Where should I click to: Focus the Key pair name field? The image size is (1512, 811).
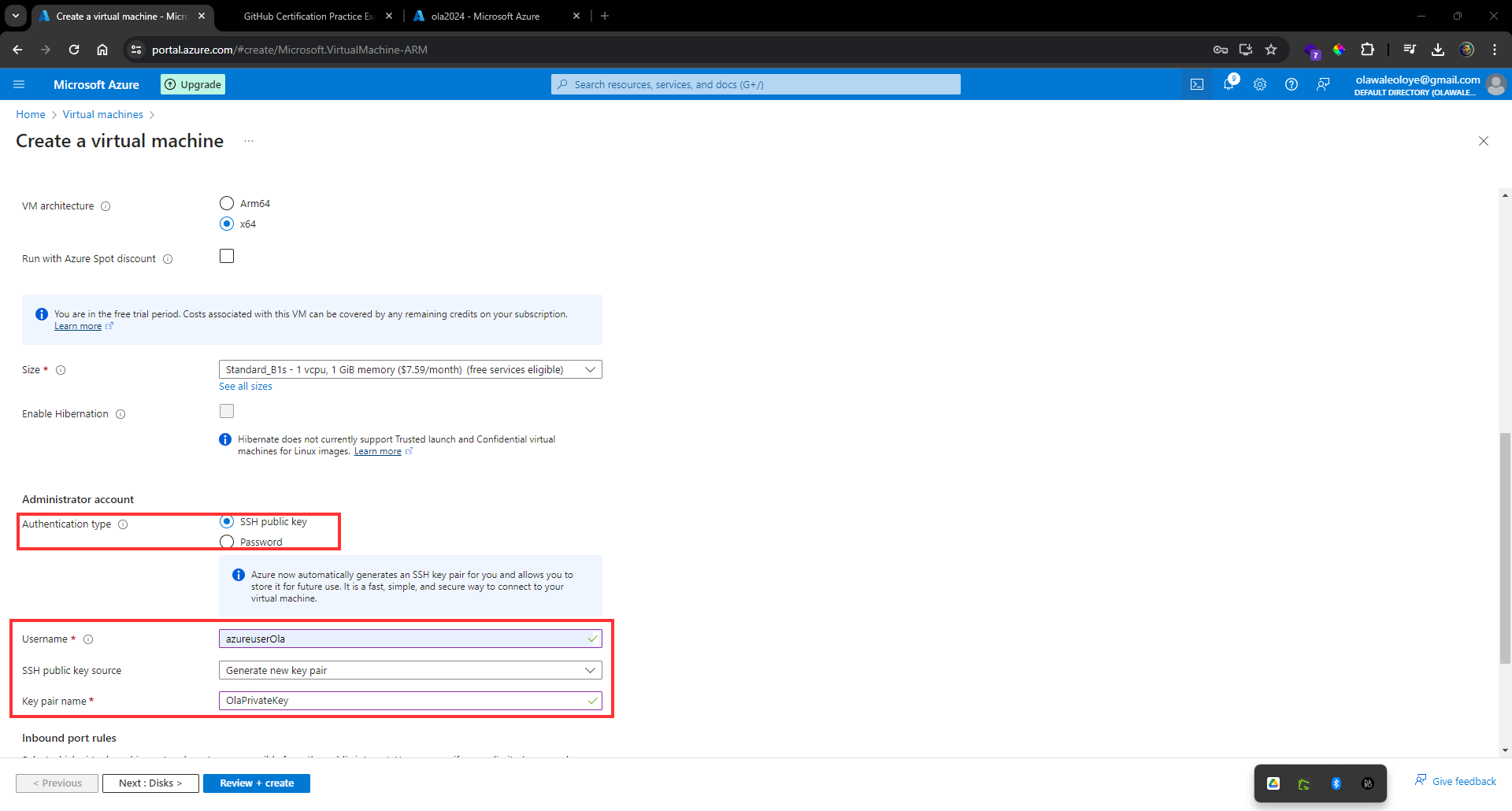tap(410, 701)
